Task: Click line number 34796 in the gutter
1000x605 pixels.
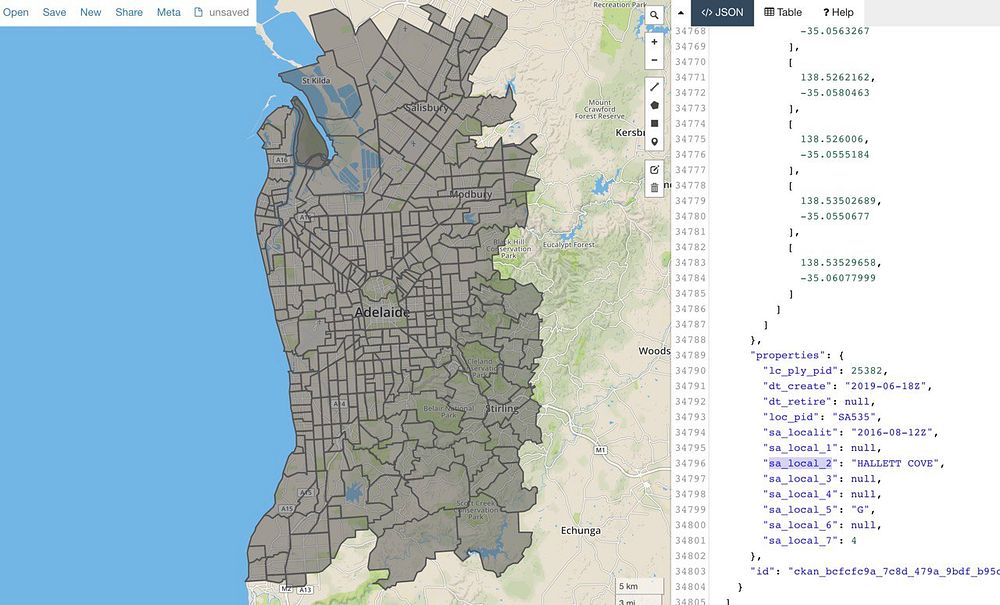Action: click(x=690, y=463)
